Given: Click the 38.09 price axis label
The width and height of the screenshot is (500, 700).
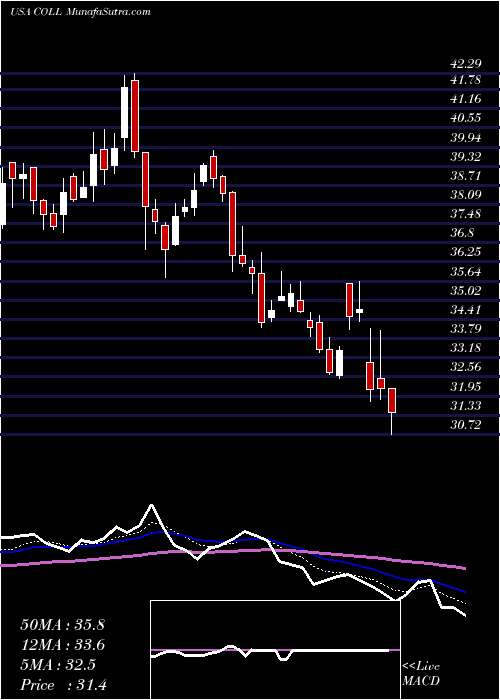Looking at the screenshot, I should tap(466, 195).
